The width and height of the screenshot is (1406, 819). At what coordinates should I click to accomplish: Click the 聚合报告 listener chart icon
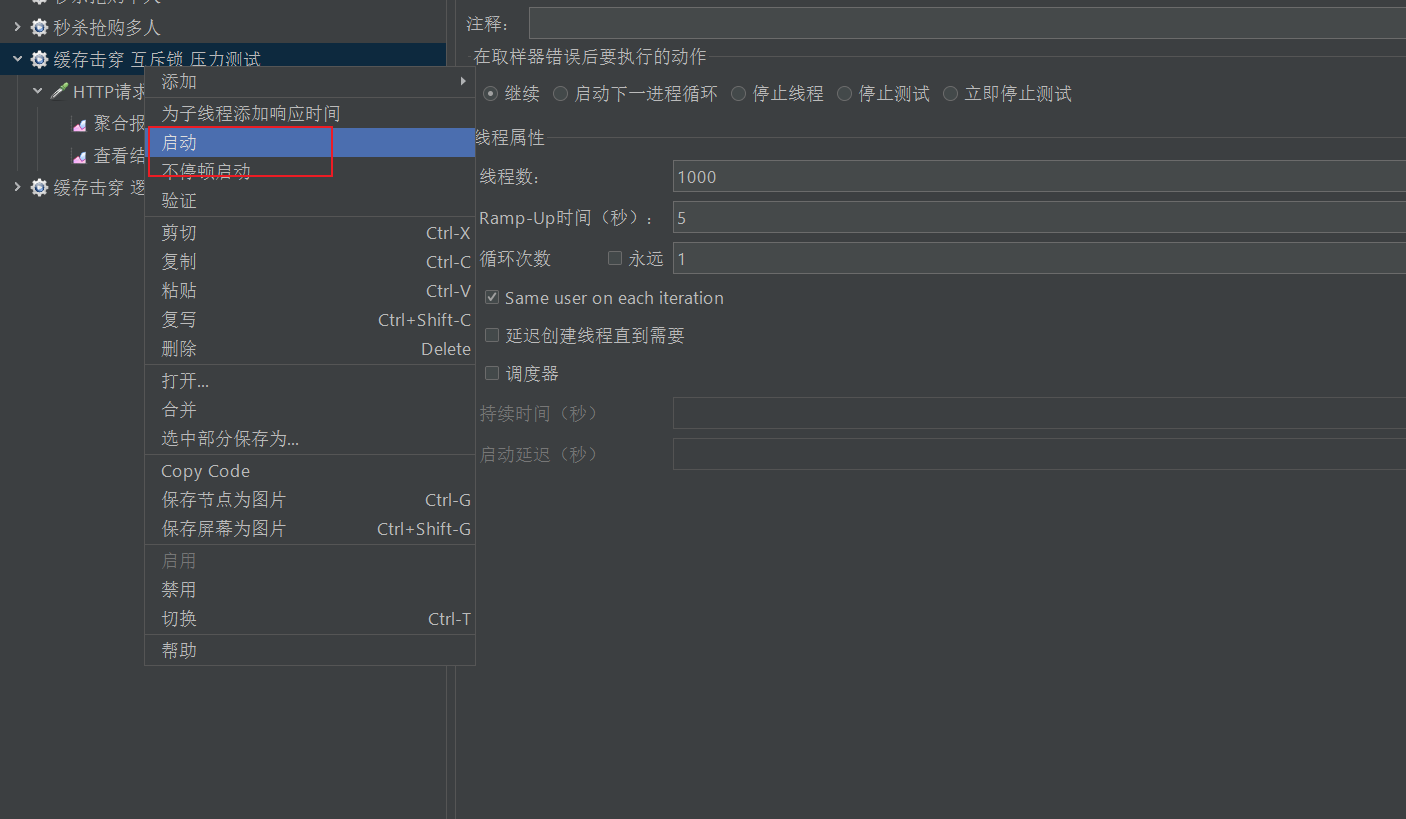pos(80,124)
